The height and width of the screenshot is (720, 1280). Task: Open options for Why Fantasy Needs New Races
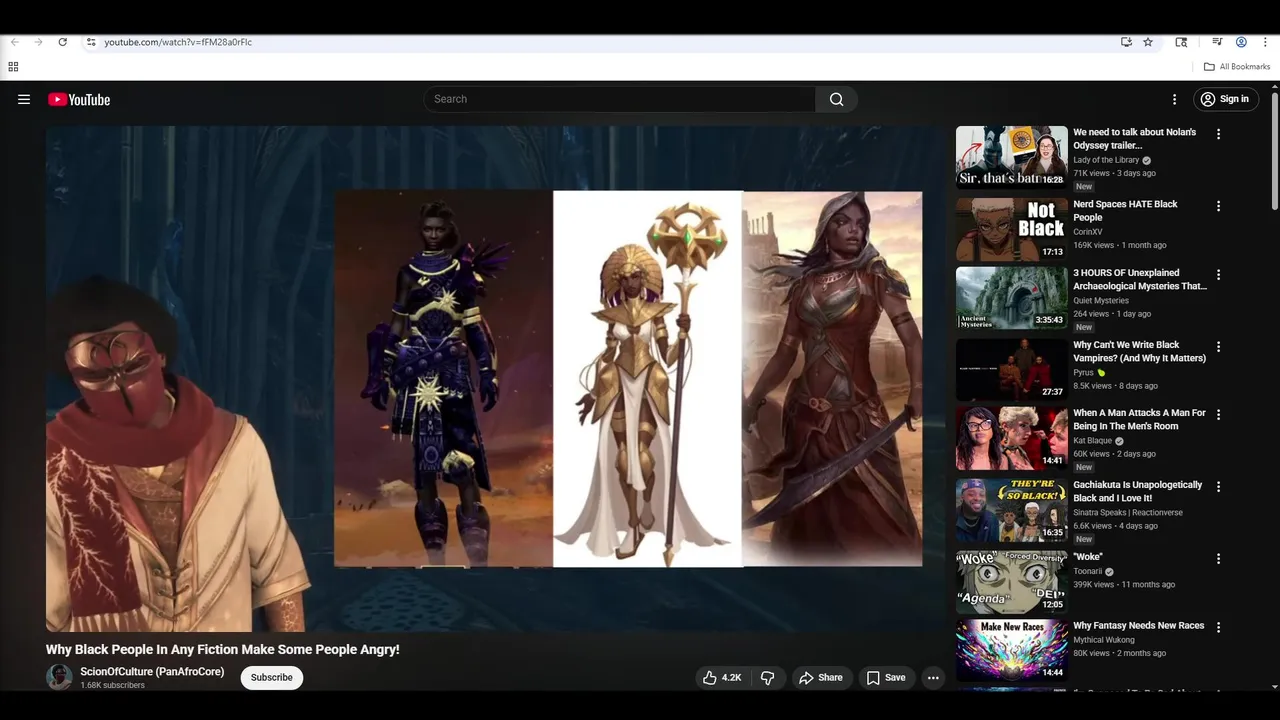(x=1218, y=627)
